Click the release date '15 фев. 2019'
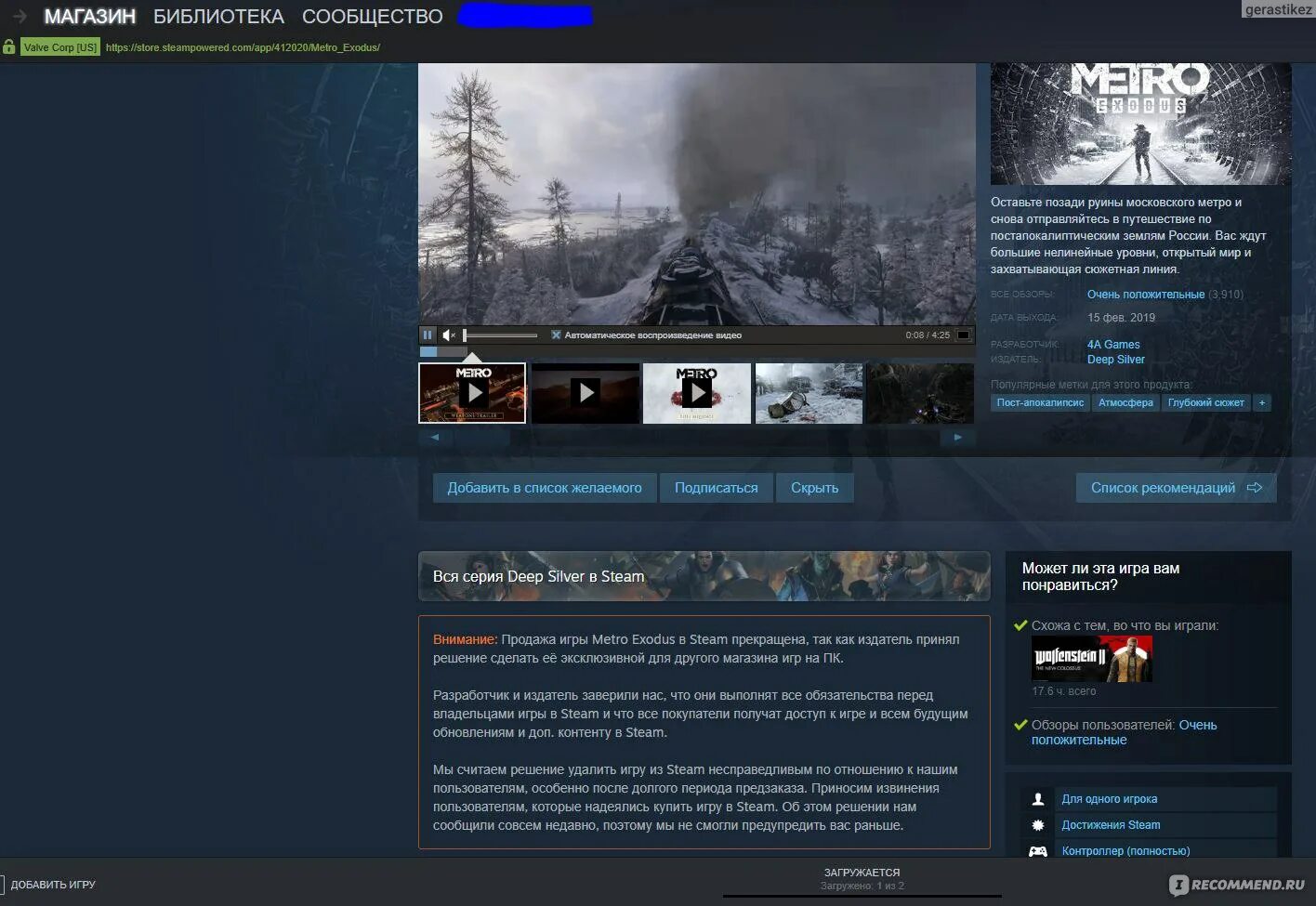This screenshot has height=906, width=1316. coord(1121,318)
